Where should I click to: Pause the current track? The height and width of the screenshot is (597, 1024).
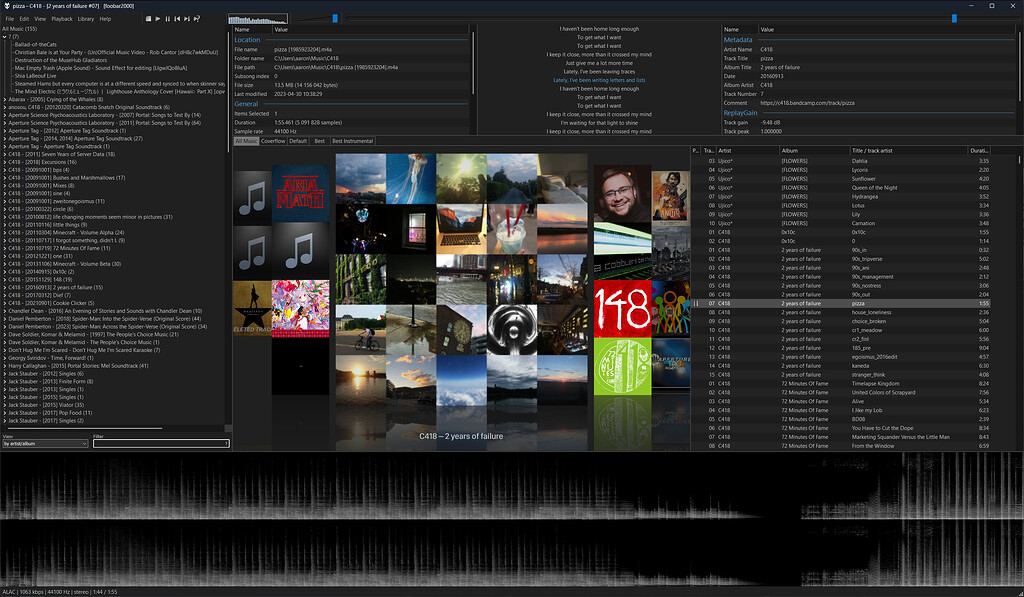(x=168, y=19)
